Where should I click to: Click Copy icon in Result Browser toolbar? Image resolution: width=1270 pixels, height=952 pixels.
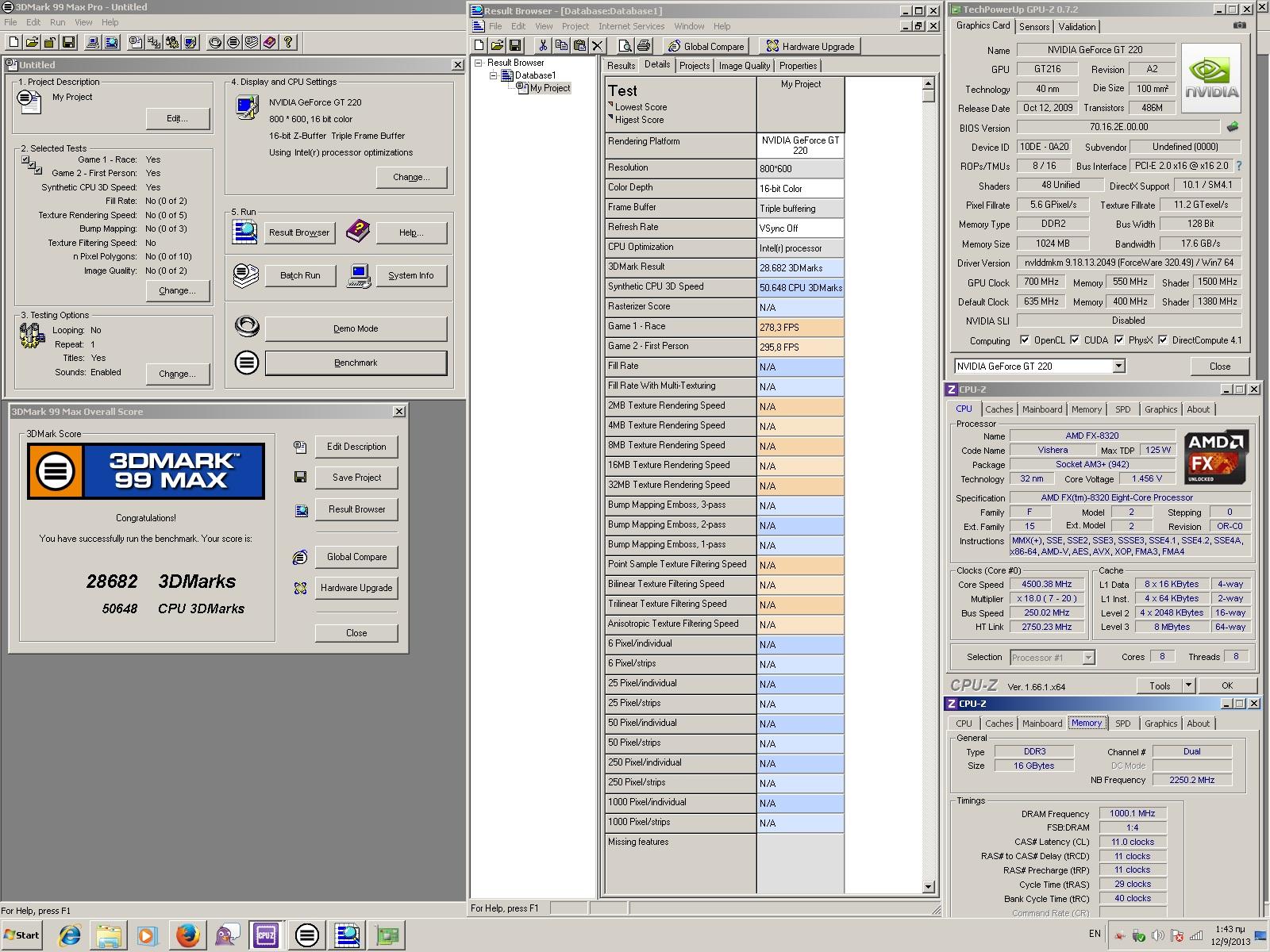coord(561,46)
